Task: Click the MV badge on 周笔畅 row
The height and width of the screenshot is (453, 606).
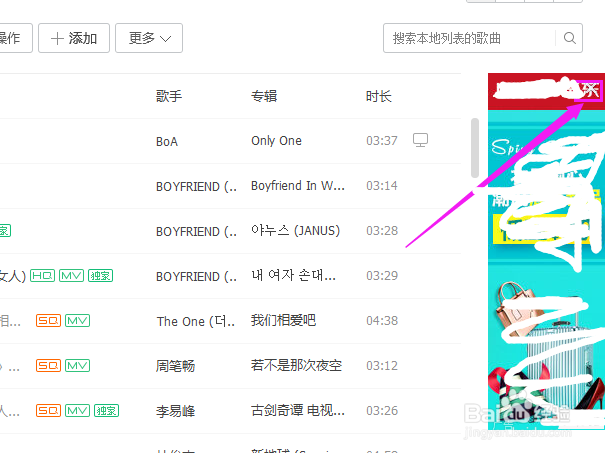Action: point(77,365)
